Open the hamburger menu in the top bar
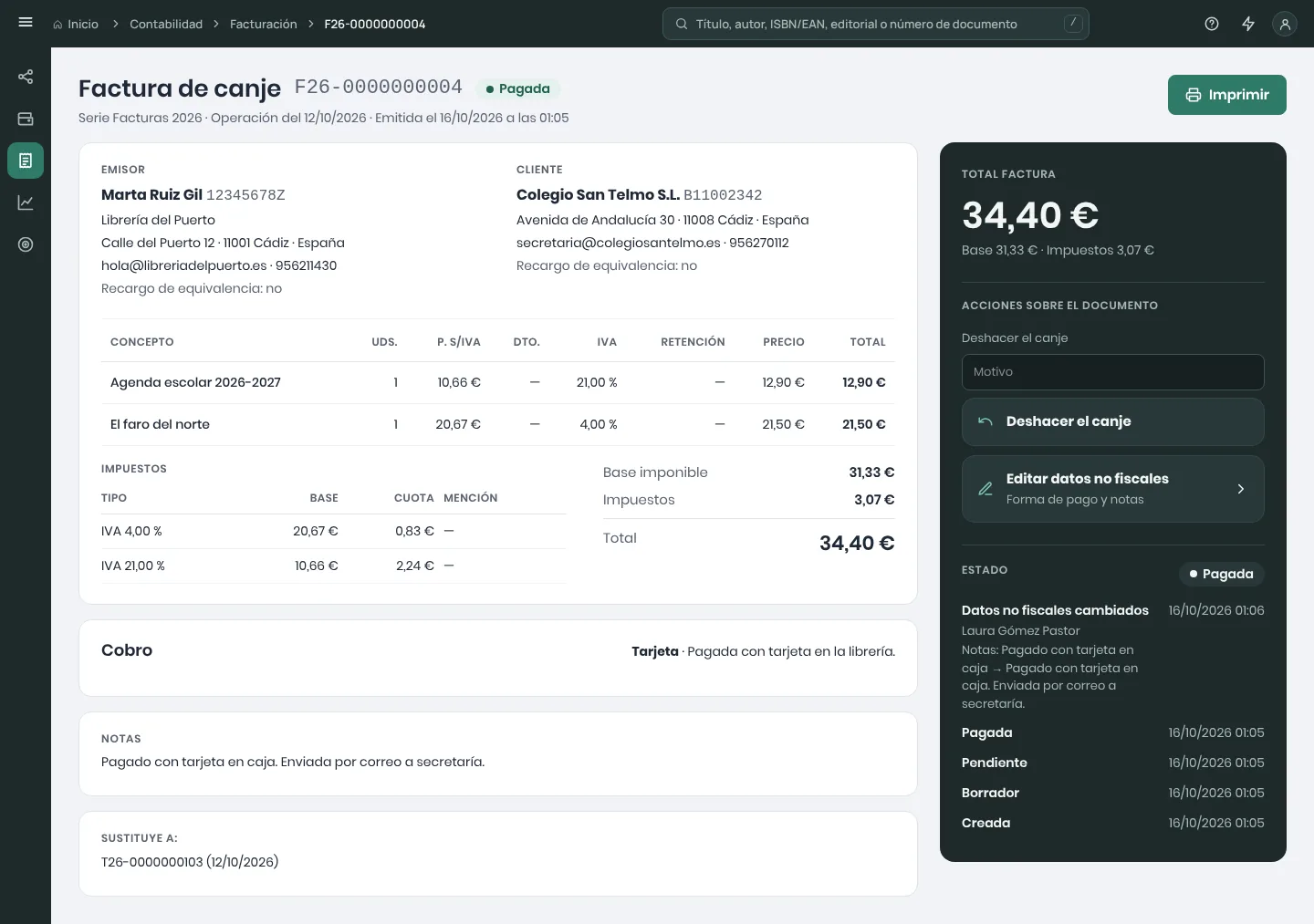1314x924 pixels. [26, 23]
